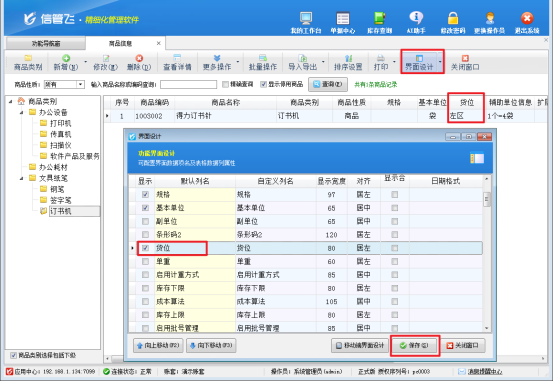Click 关闭窗口 in the main toolbar
The width and height of the screenshot is (553, 381).
pos(465,62)
